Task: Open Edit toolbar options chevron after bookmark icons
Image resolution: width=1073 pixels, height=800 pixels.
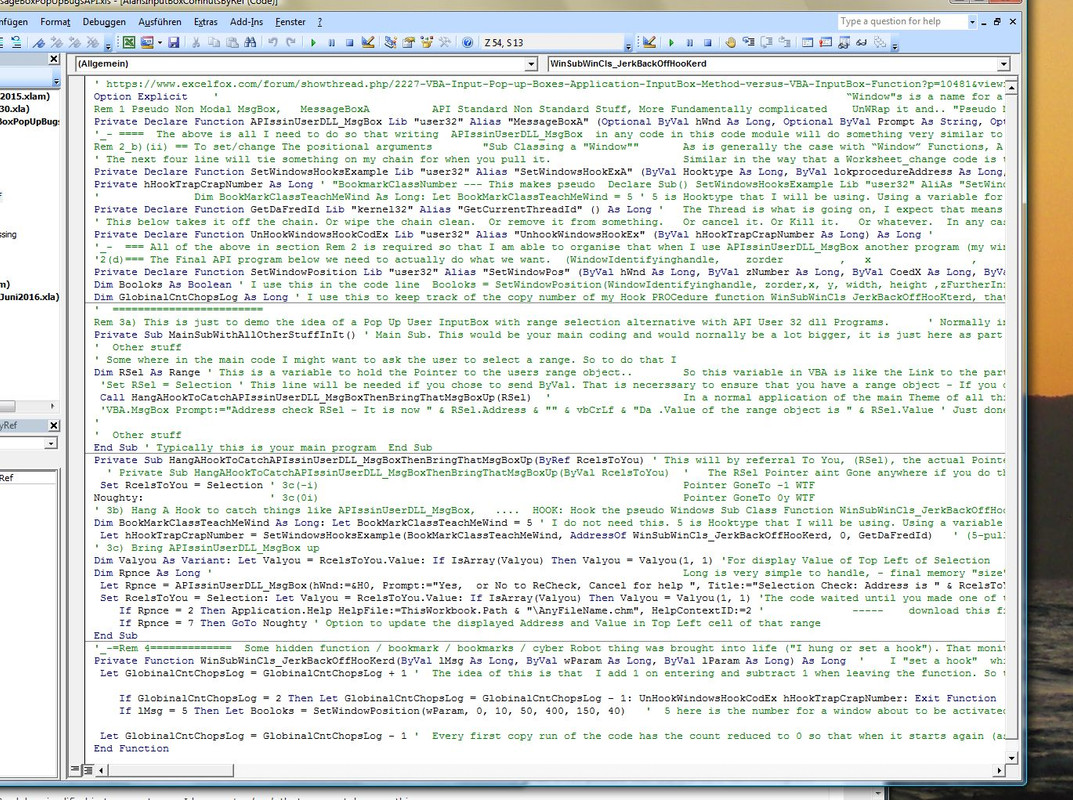Action: coord(107,45)
